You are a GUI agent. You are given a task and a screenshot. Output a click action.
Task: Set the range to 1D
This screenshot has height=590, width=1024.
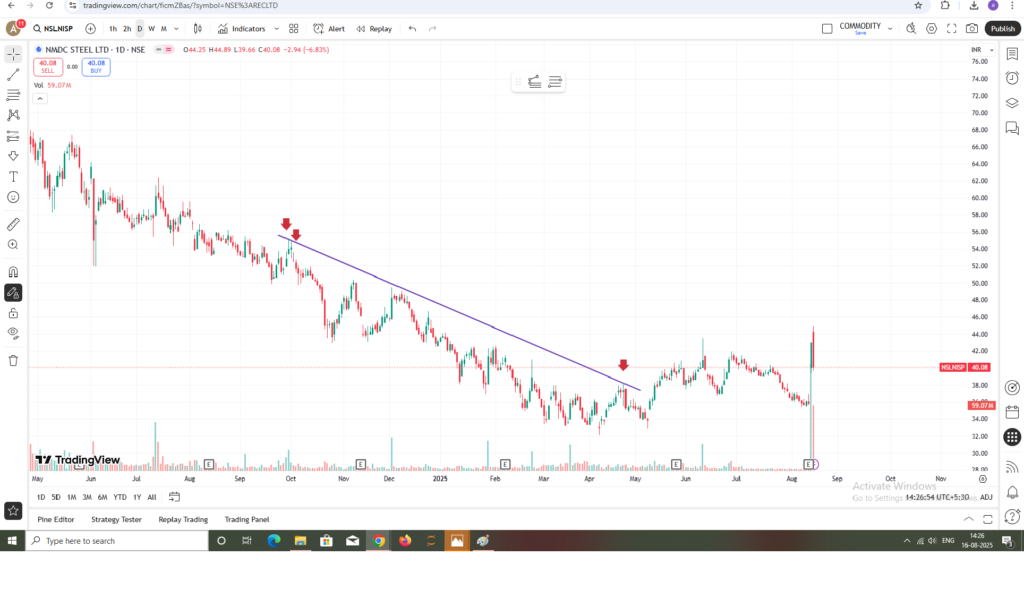(x=41, y=497)
